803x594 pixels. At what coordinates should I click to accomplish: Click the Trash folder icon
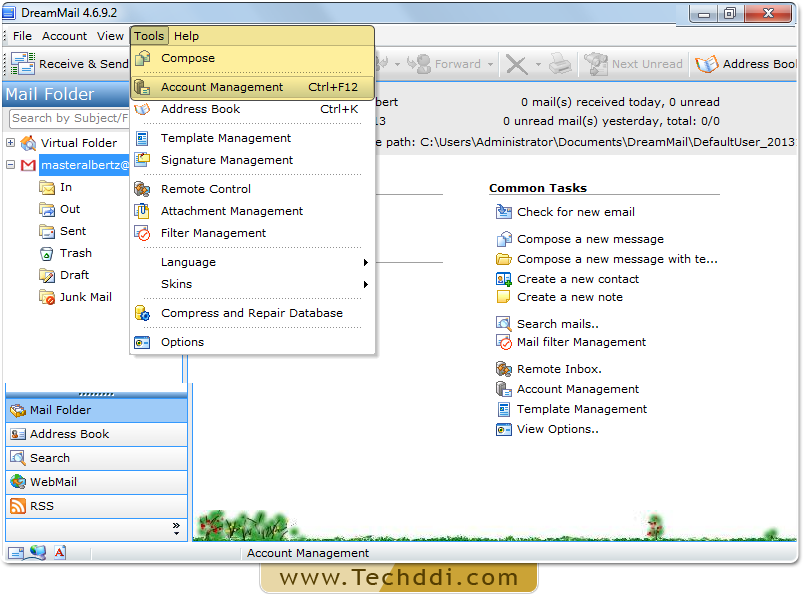tap(47, 253)
